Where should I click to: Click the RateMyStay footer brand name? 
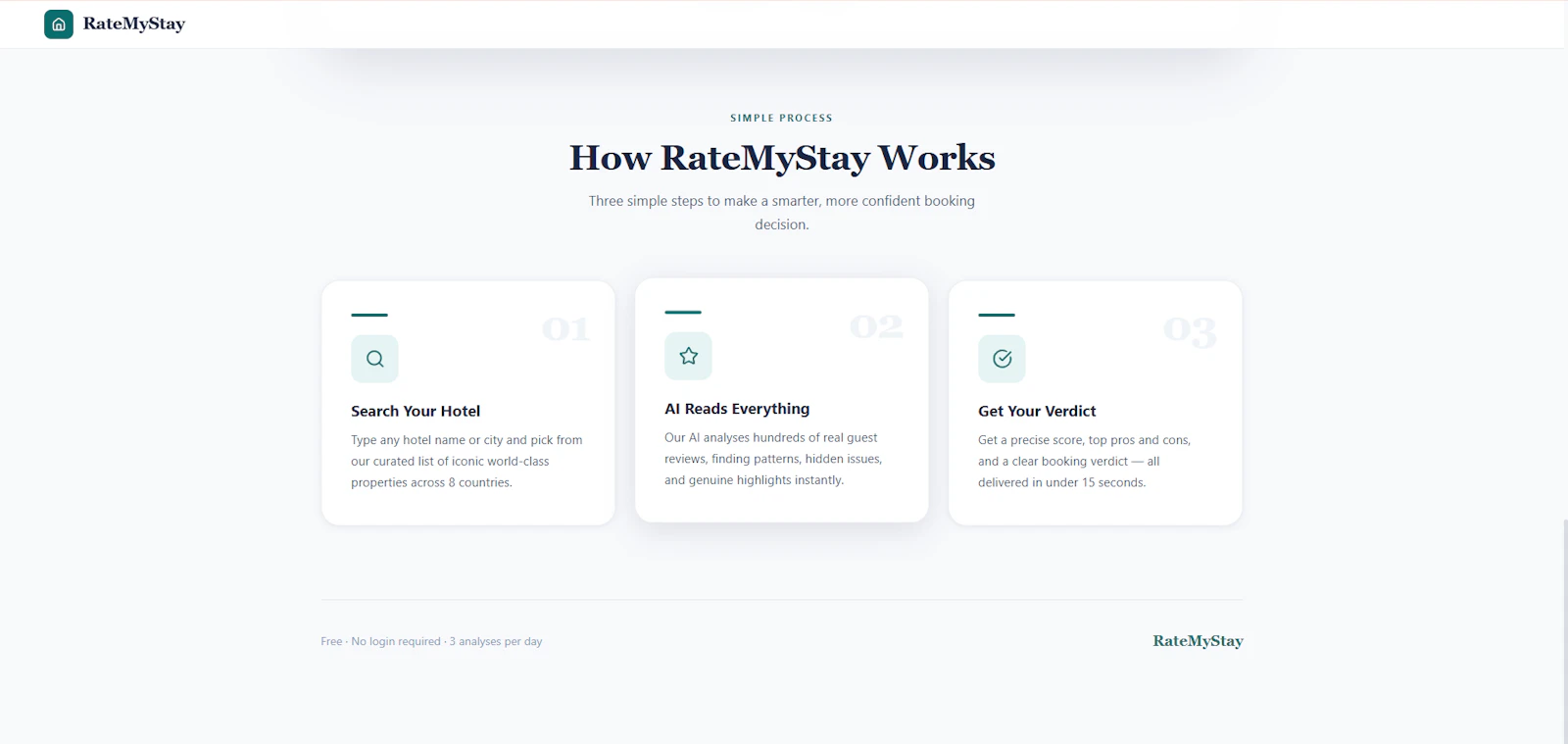tap(1198, 641)
